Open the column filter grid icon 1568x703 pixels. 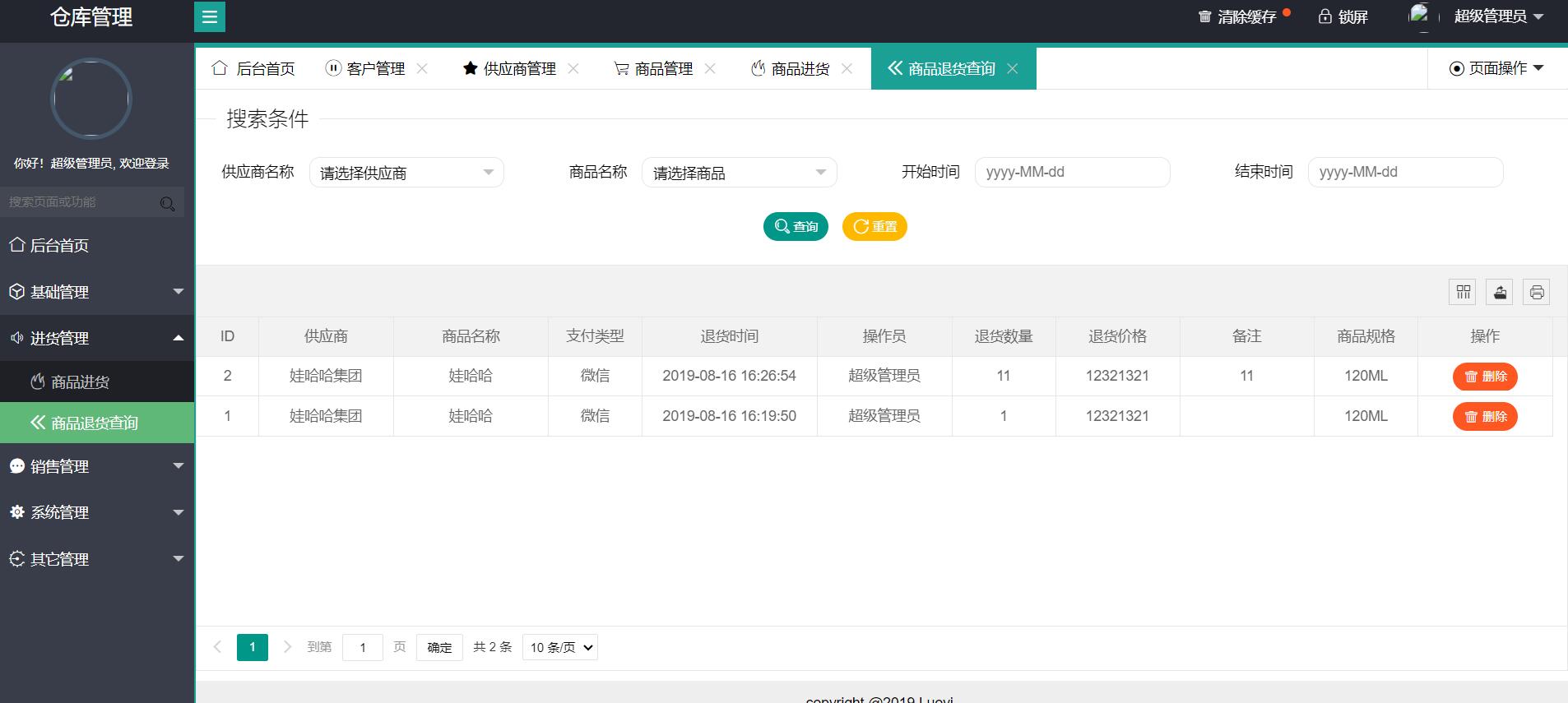(1463, 292)
